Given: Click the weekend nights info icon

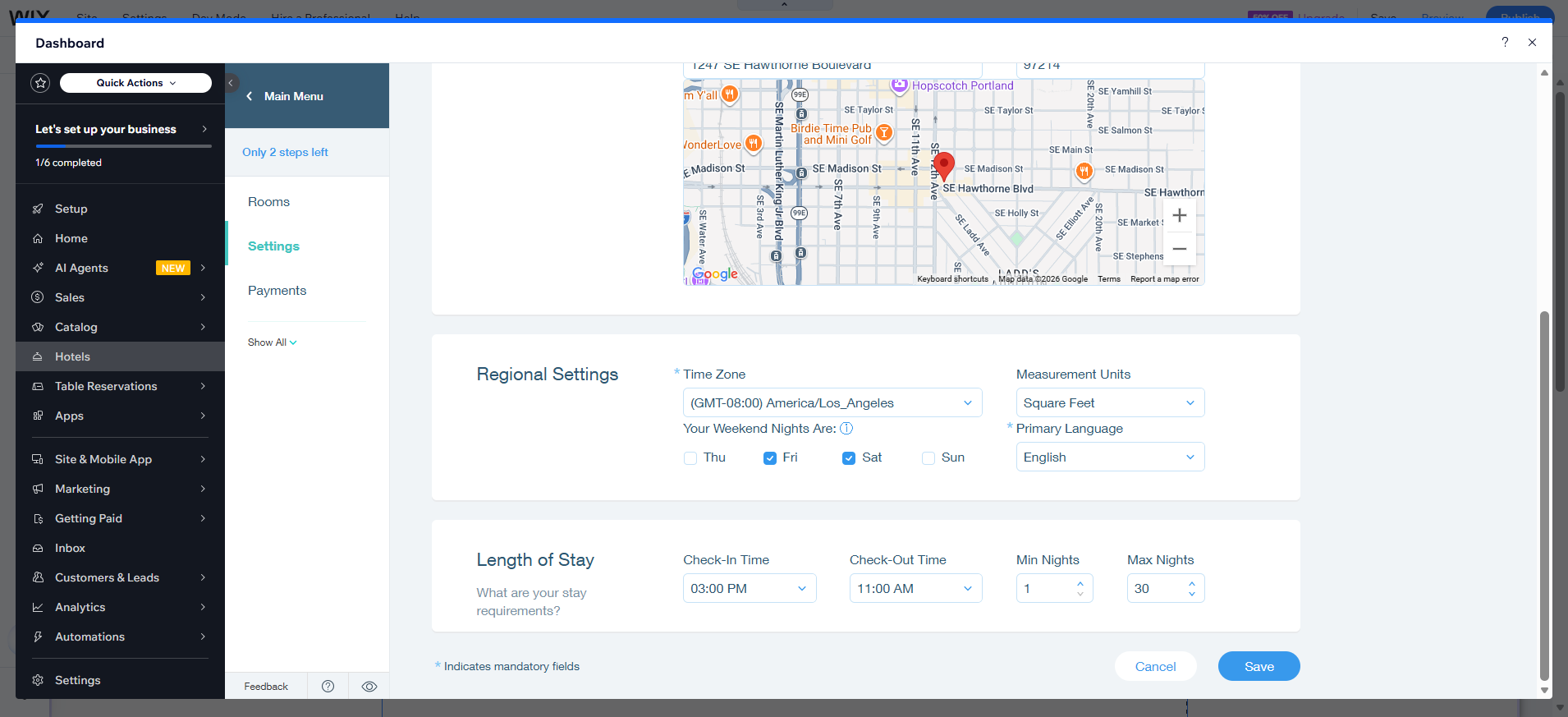Looking at the screenshot, I should click(x=846, y=428).
